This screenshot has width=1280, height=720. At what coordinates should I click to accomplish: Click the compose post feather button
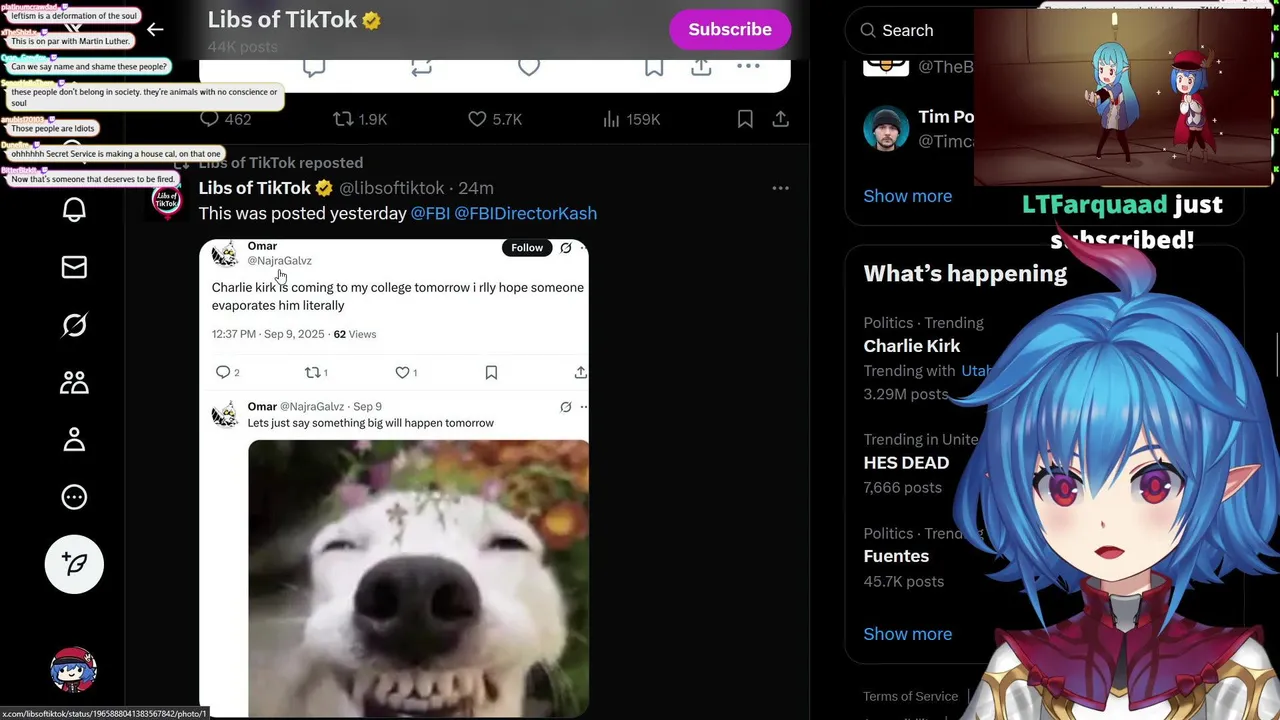74,564
